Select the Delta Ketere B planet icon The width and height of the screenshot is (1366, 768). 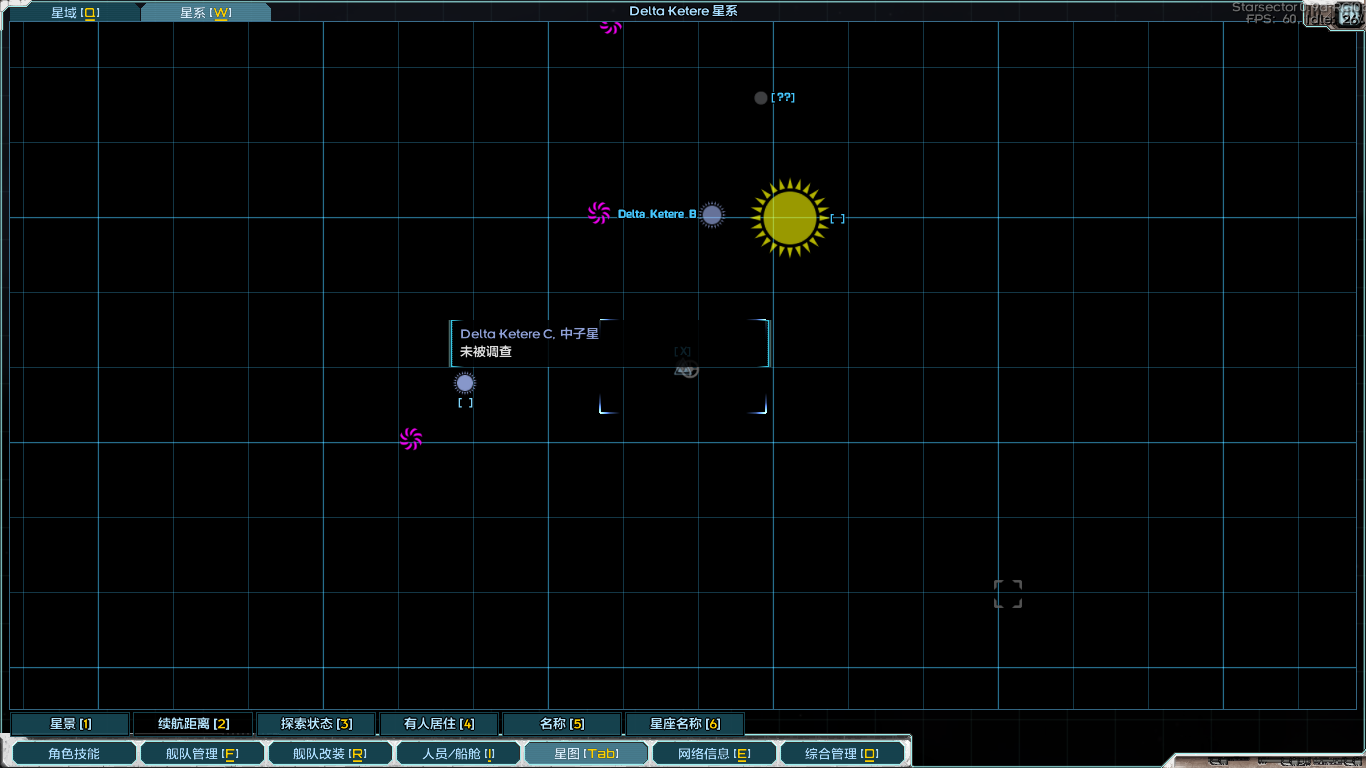(711, 215)
